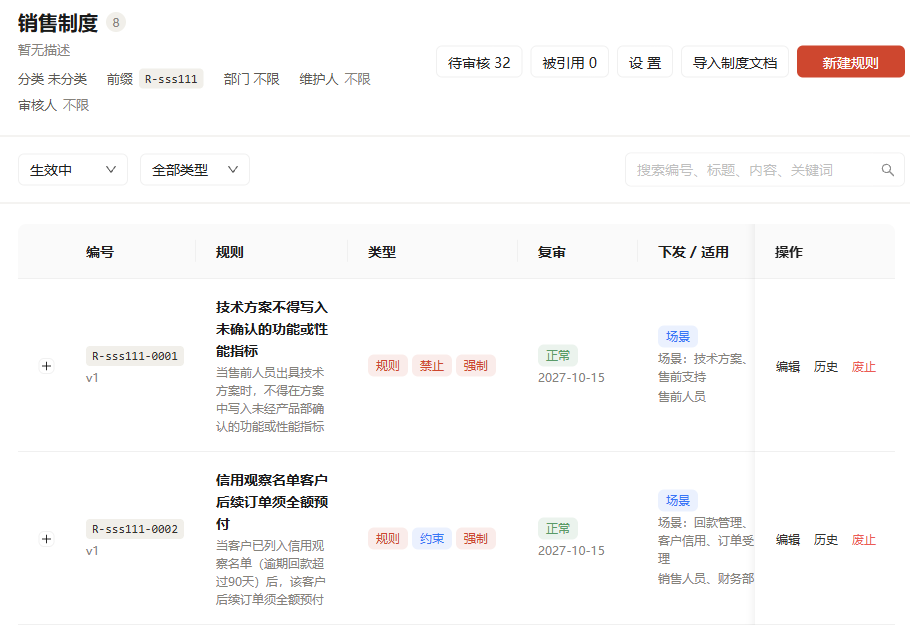Click 审核人 不限 label
910x625 pixels.
53,105
